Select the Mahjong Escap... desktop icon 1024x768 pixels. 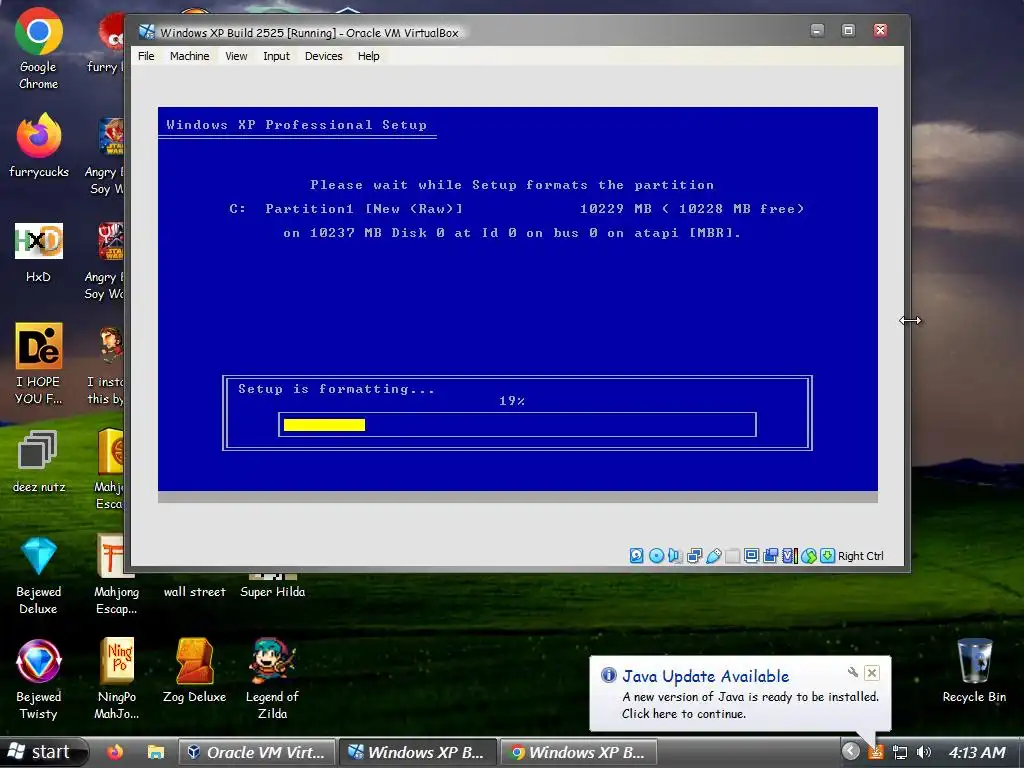(116, 575)
